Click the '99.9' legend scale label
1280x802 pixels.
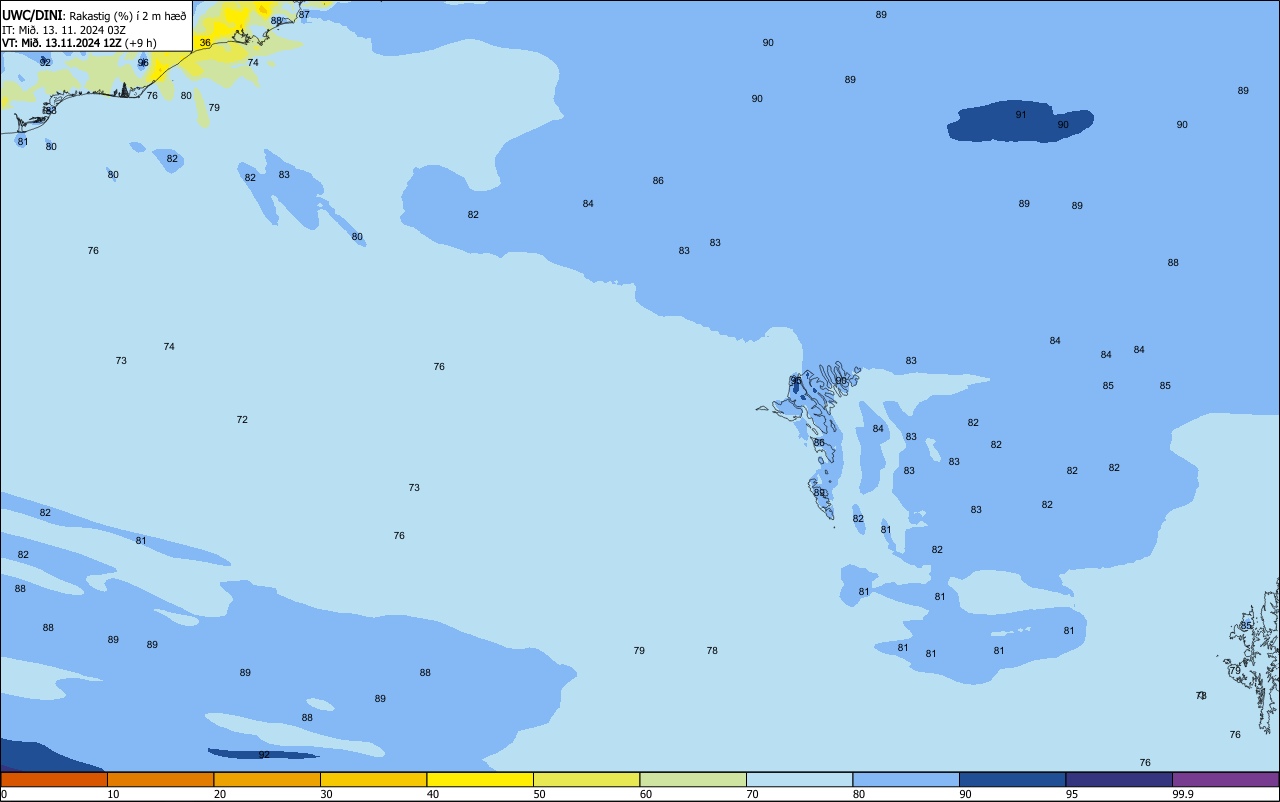pyautogui.click(x=1184, y=794)
